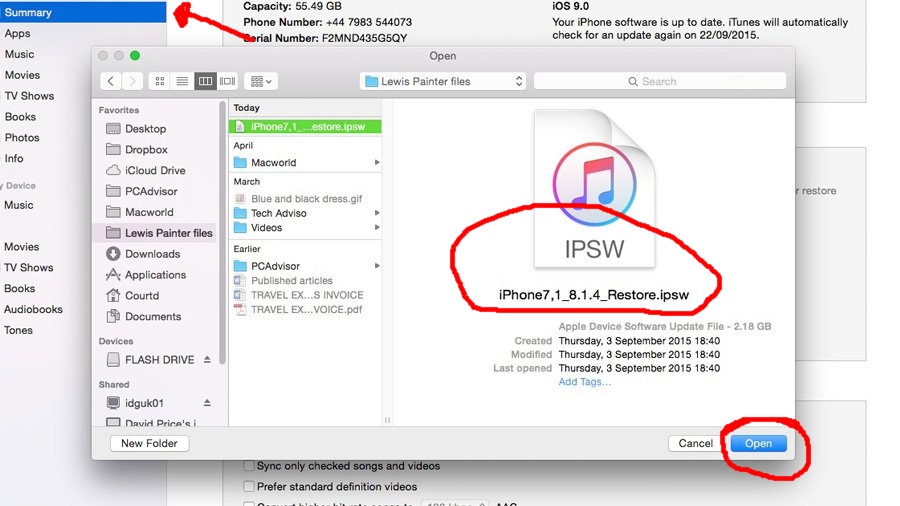This screenshot has height=506, width=900.
Task: Open Tones on device in iTunes
Action: click(x=18, y=330)
